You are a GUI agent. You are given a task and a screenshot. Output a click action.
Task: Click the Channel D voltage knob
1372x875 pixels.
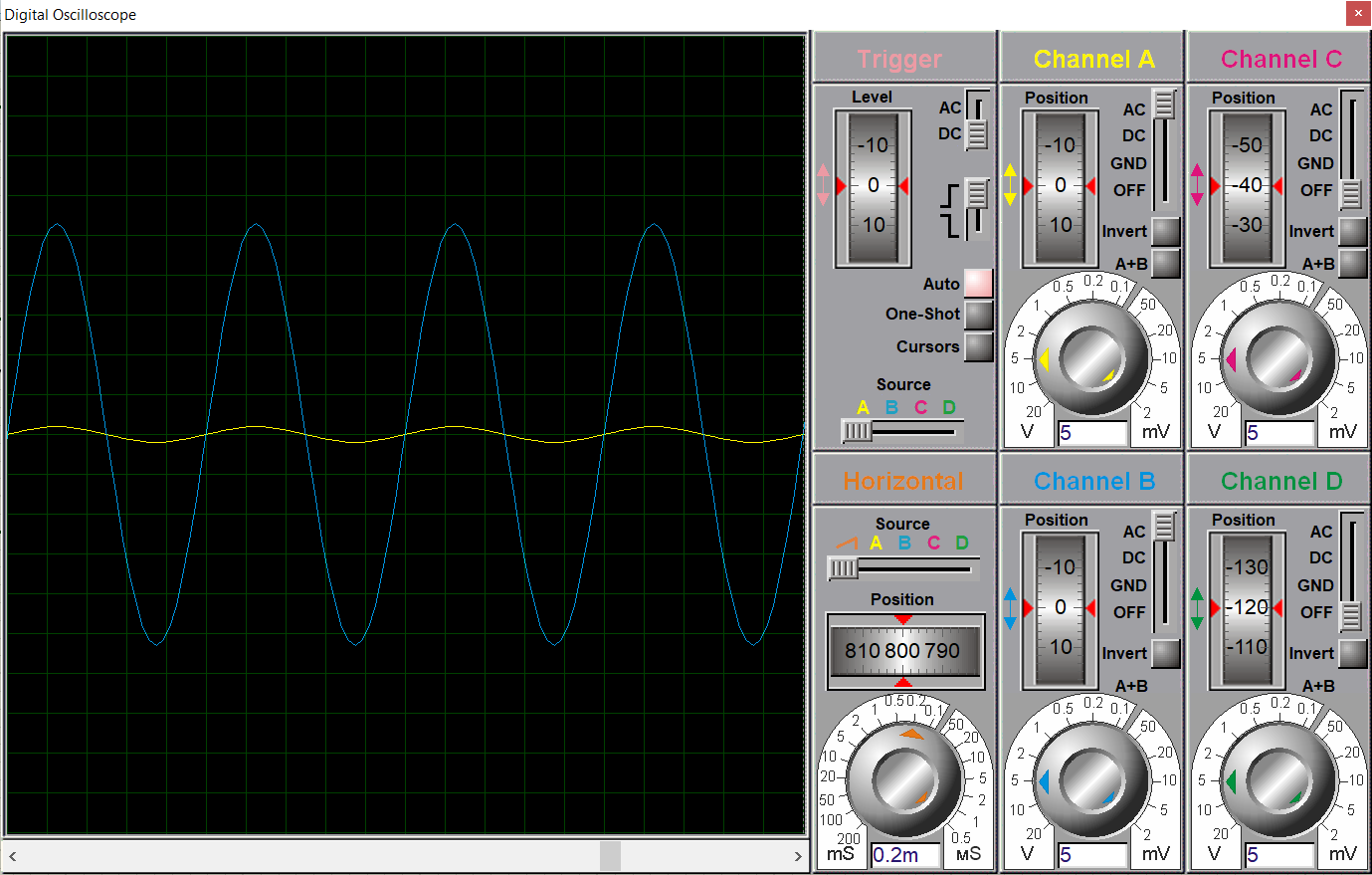click(1279, 780)
